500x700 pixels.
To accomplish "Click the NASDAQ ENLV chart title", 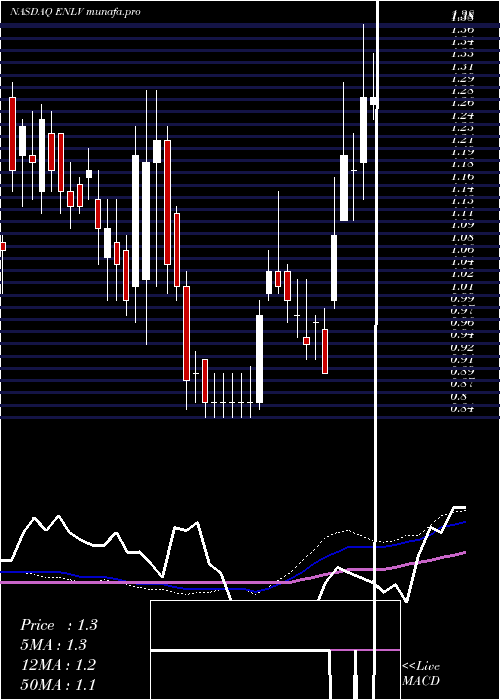I will (x=75, y=12).
